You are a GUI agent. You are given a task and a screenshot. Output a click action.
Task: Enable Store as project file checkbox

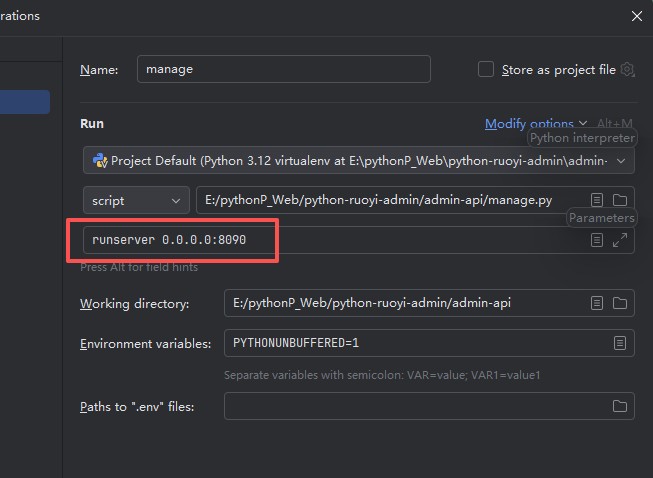click(x=486, y=69)
